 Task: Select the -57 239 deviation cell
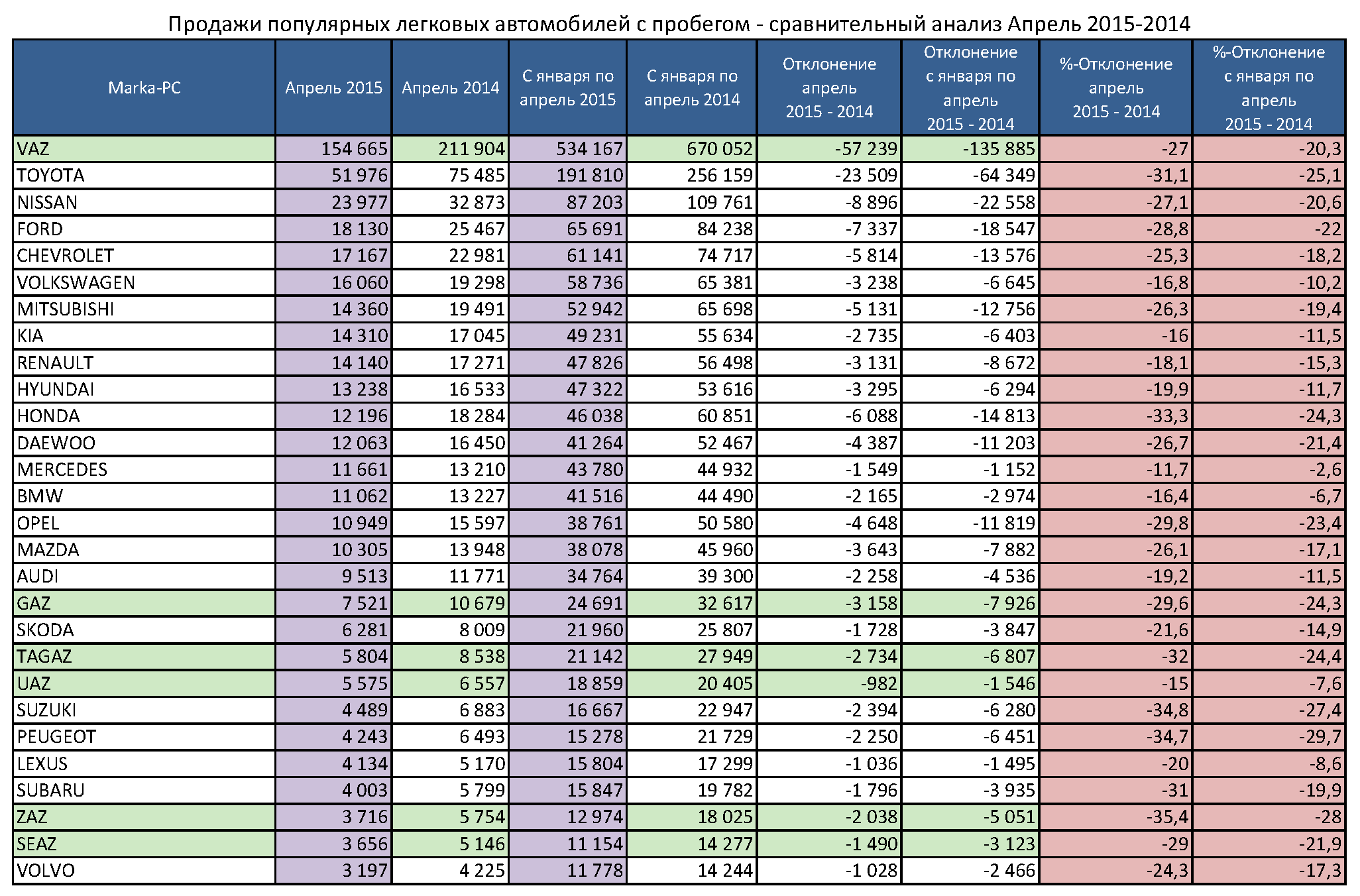coord(866,149)
